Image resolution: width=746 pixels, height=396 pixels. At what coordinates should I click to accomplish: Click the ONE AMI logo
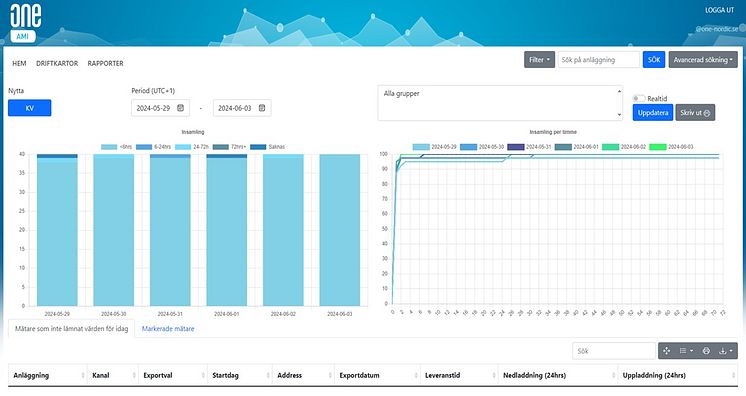[25, 23]
